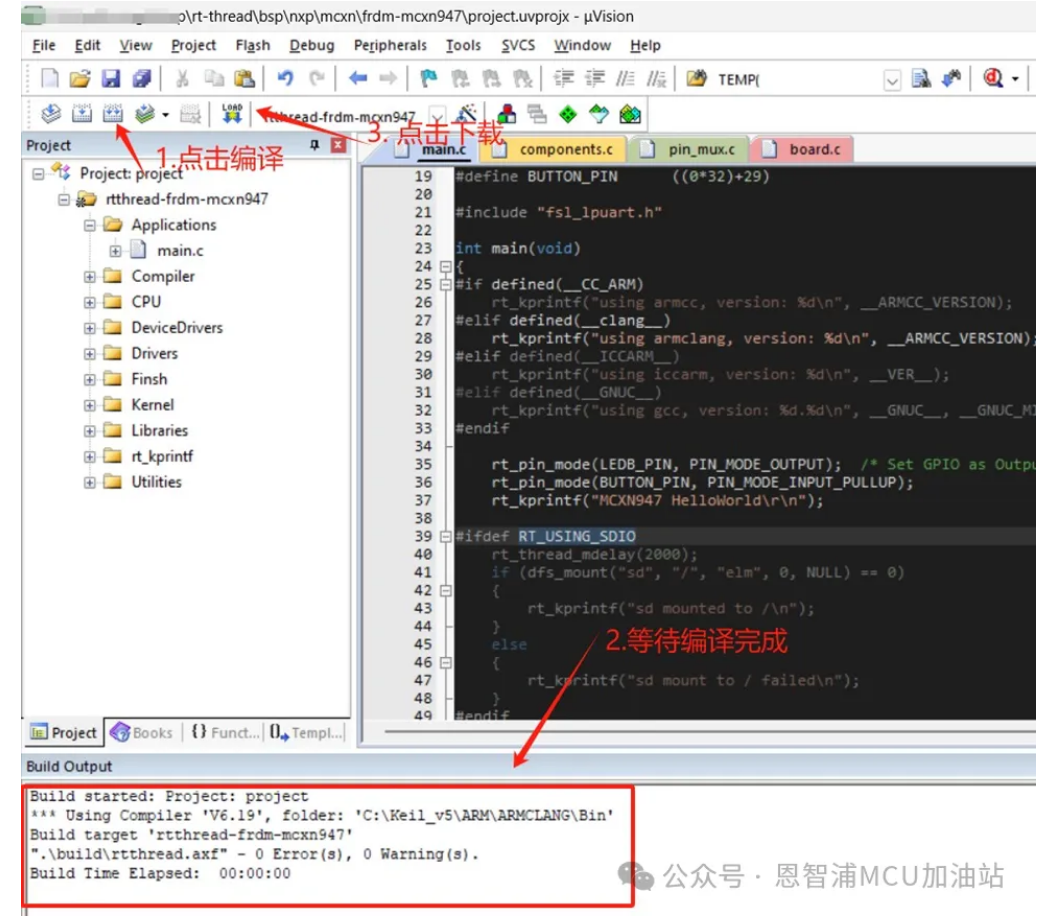
Task: Open the Peripherals menu
Action: click(x=390, y=46)
